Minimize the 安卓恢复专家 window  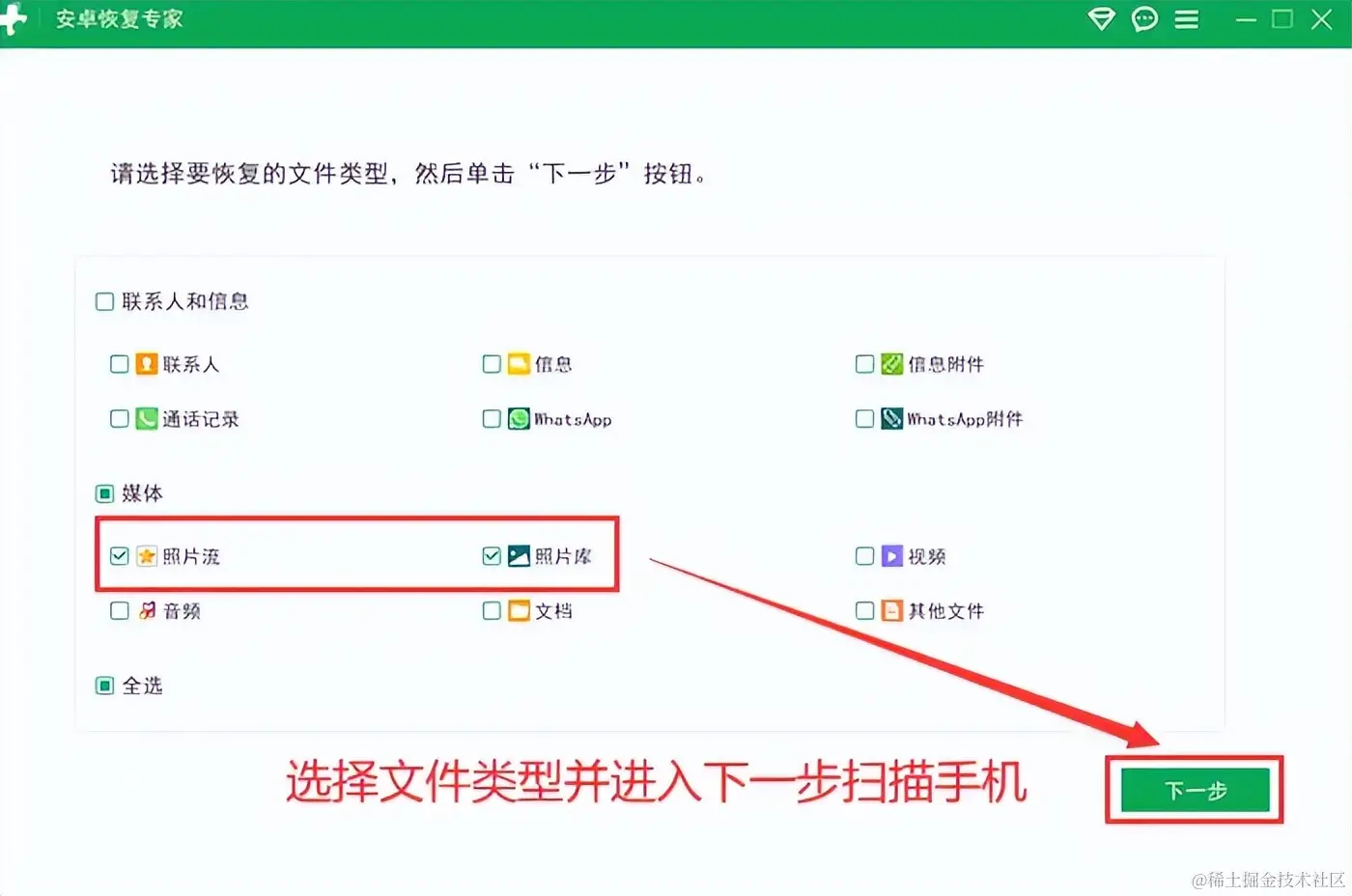click(x=1246, y=19)
